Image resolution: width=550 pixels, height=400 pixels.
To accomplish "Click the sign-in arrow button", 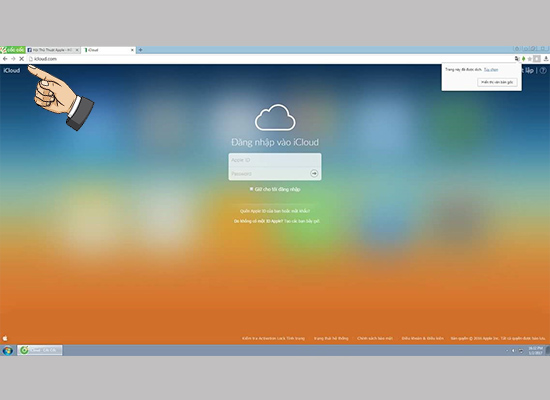I will coord(314,173).
